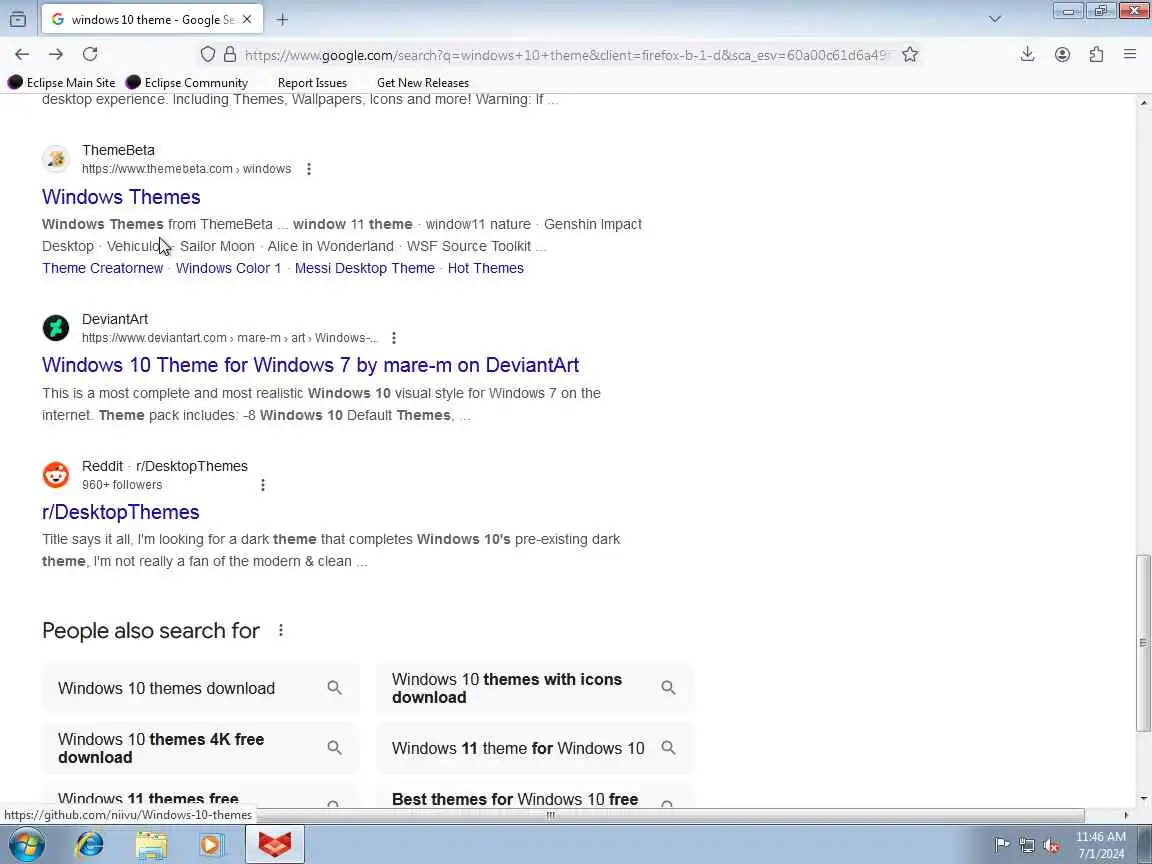Close the windows 10 theme tab
The height and width of the screenshot is (864, 1152).
247,20
